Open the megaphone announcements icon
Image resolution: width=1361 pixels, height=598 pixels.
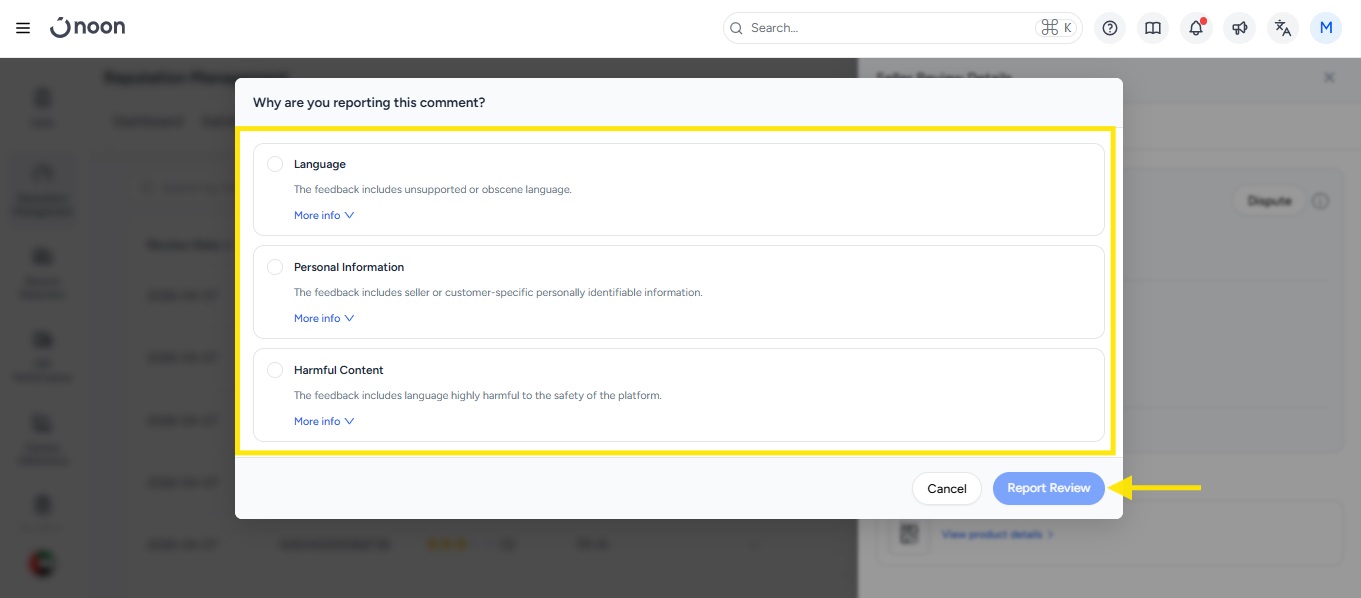pos(1239,28)
